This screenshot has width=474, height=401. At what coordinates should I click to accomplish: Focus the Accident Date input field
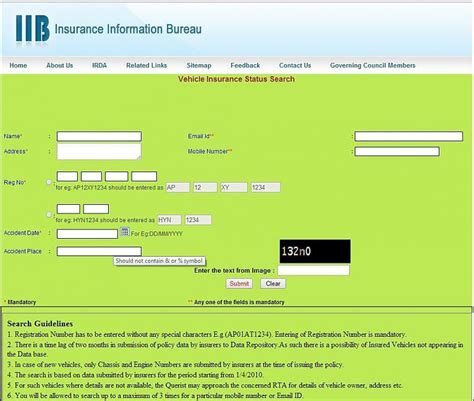coord(87,234)
